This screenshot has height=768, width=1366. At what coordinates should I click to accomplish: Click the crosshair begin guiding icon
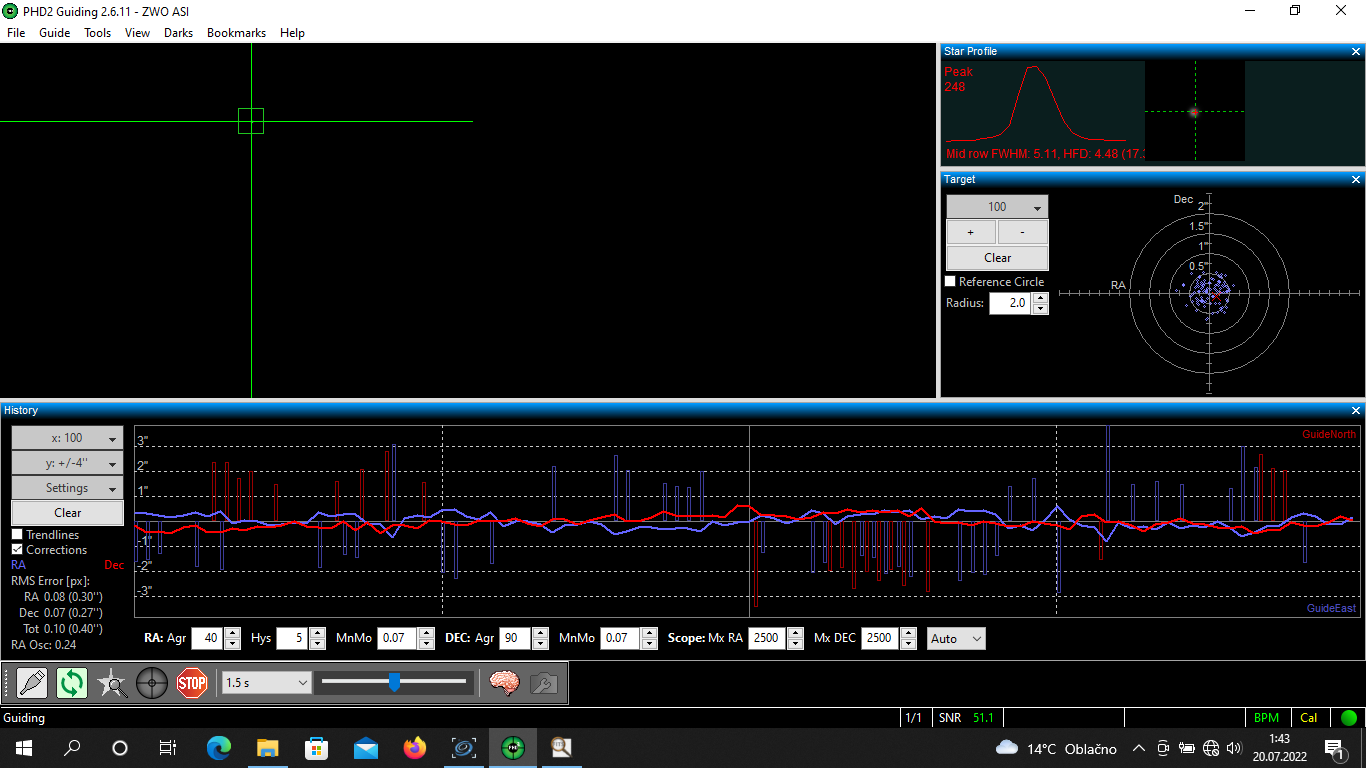tap(152, 683)
